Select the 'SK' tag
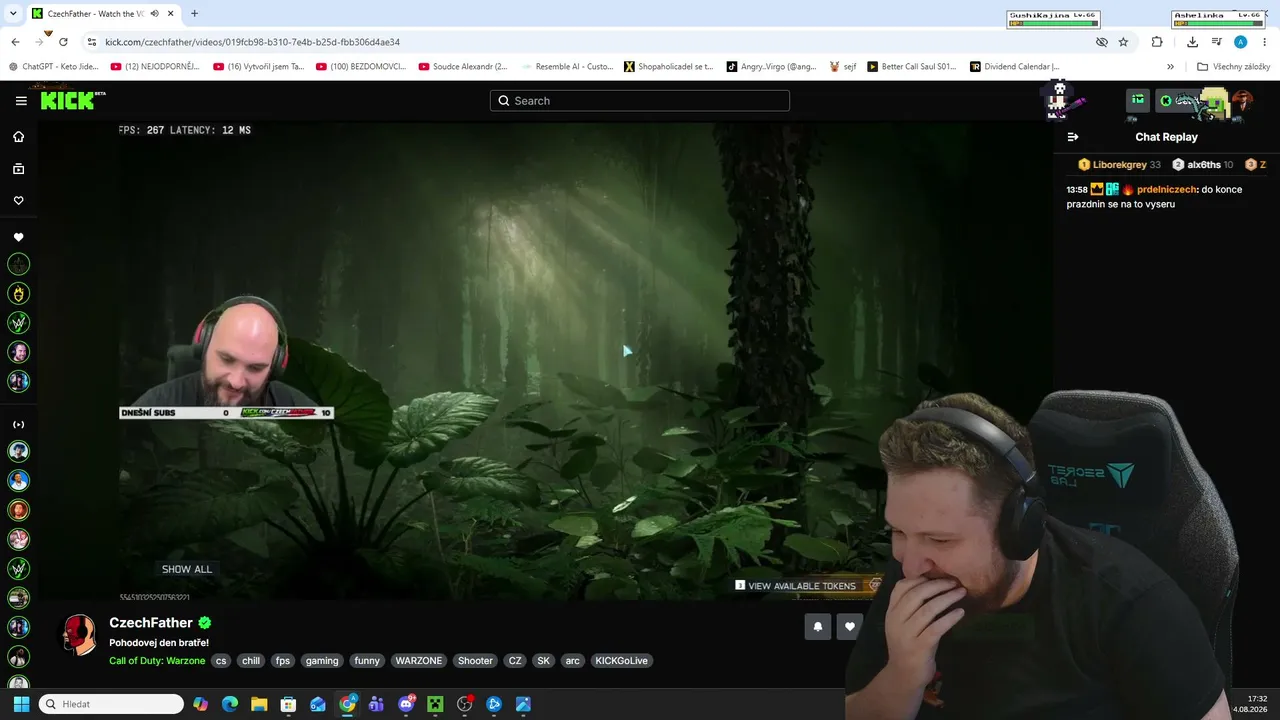This screenshot has width=1280, height=720. (544, 661)
